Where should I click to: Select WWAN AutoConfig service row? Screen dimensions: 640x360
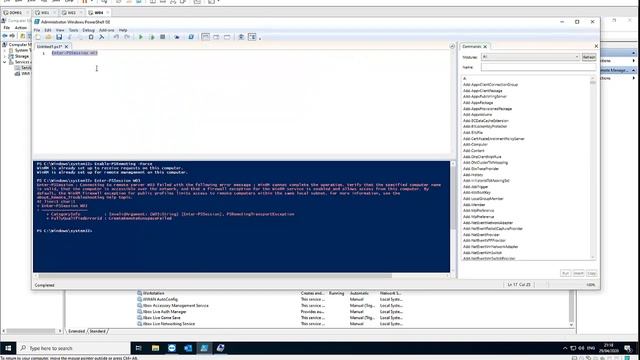click(x=271, y=299)
